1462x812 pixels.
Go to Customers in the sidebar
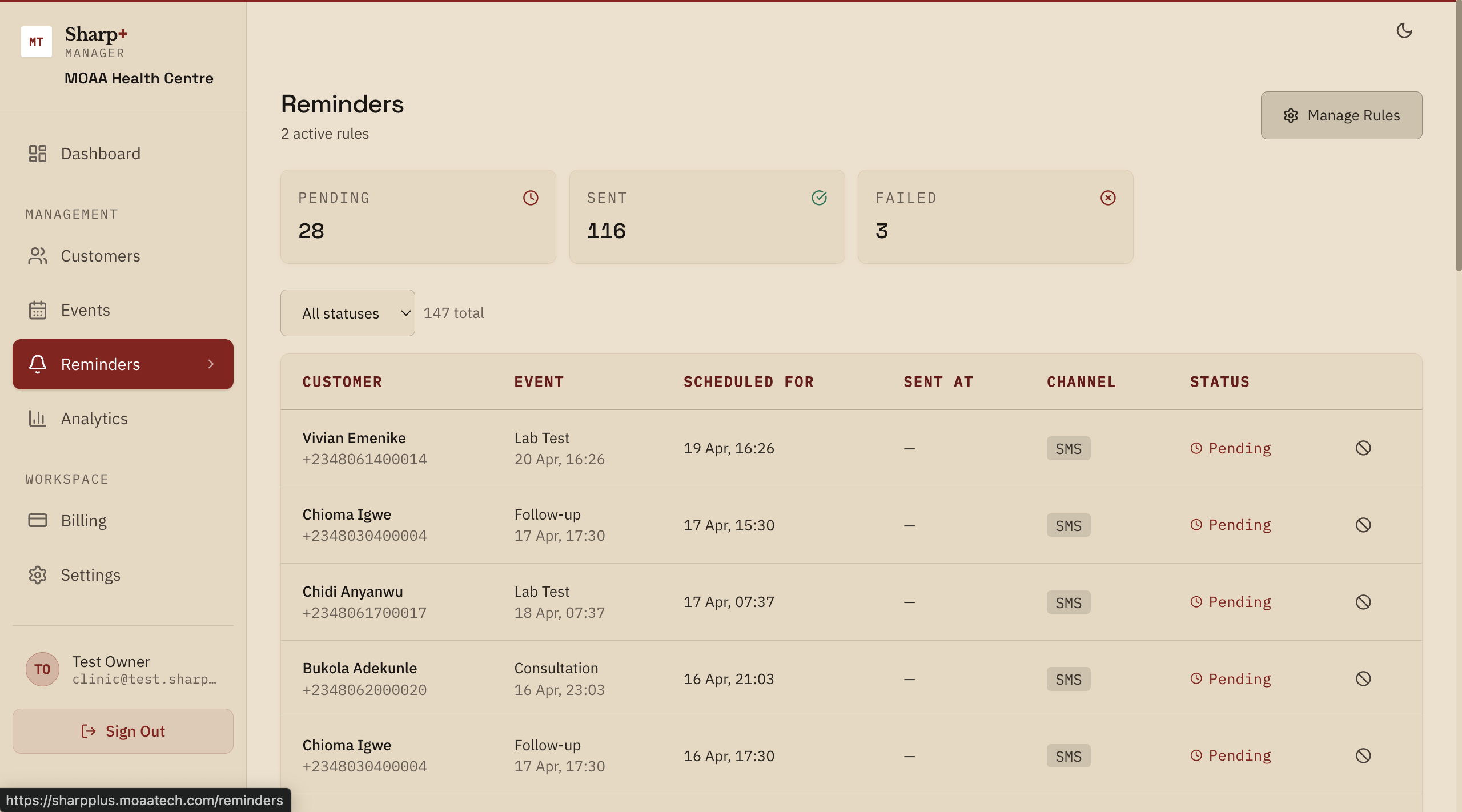point(100,256)
